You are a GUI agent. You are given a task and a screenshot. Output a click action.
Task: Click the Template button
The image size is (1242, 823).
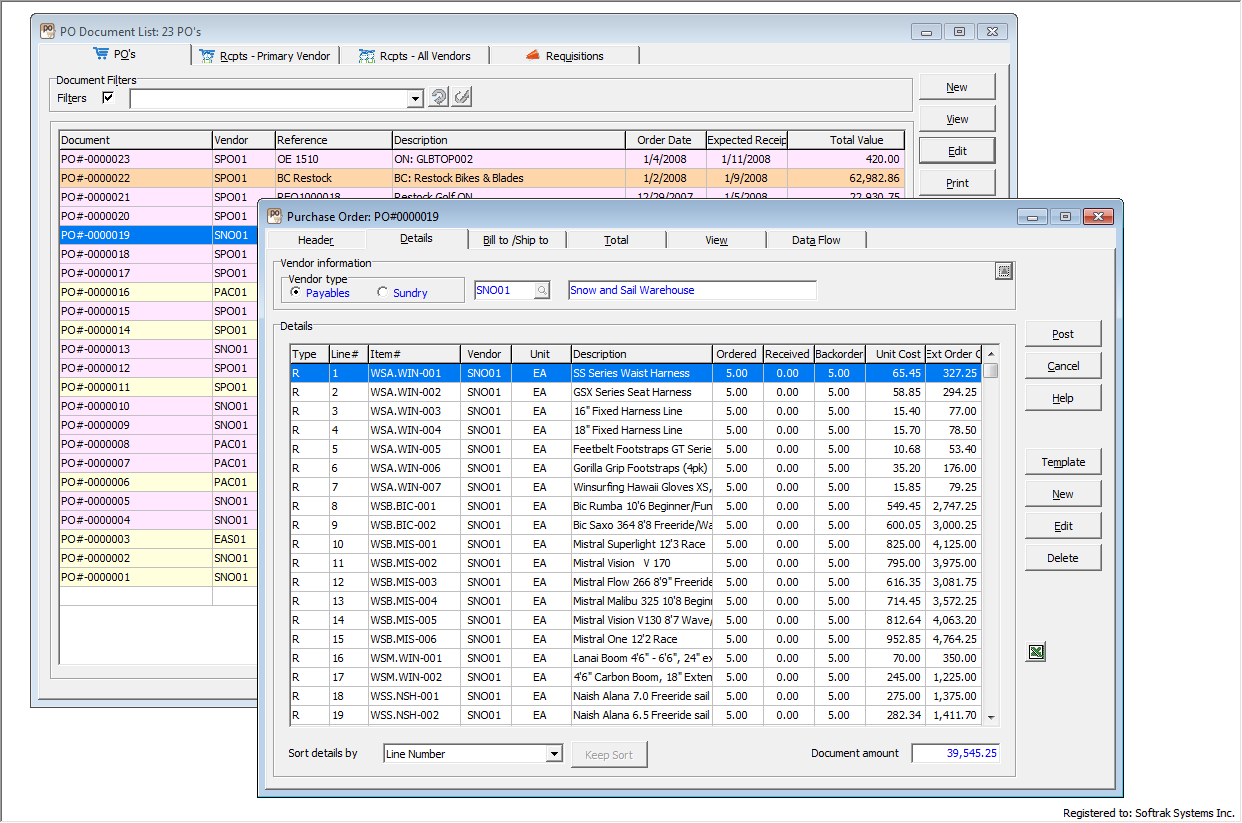pos(1062,462)
